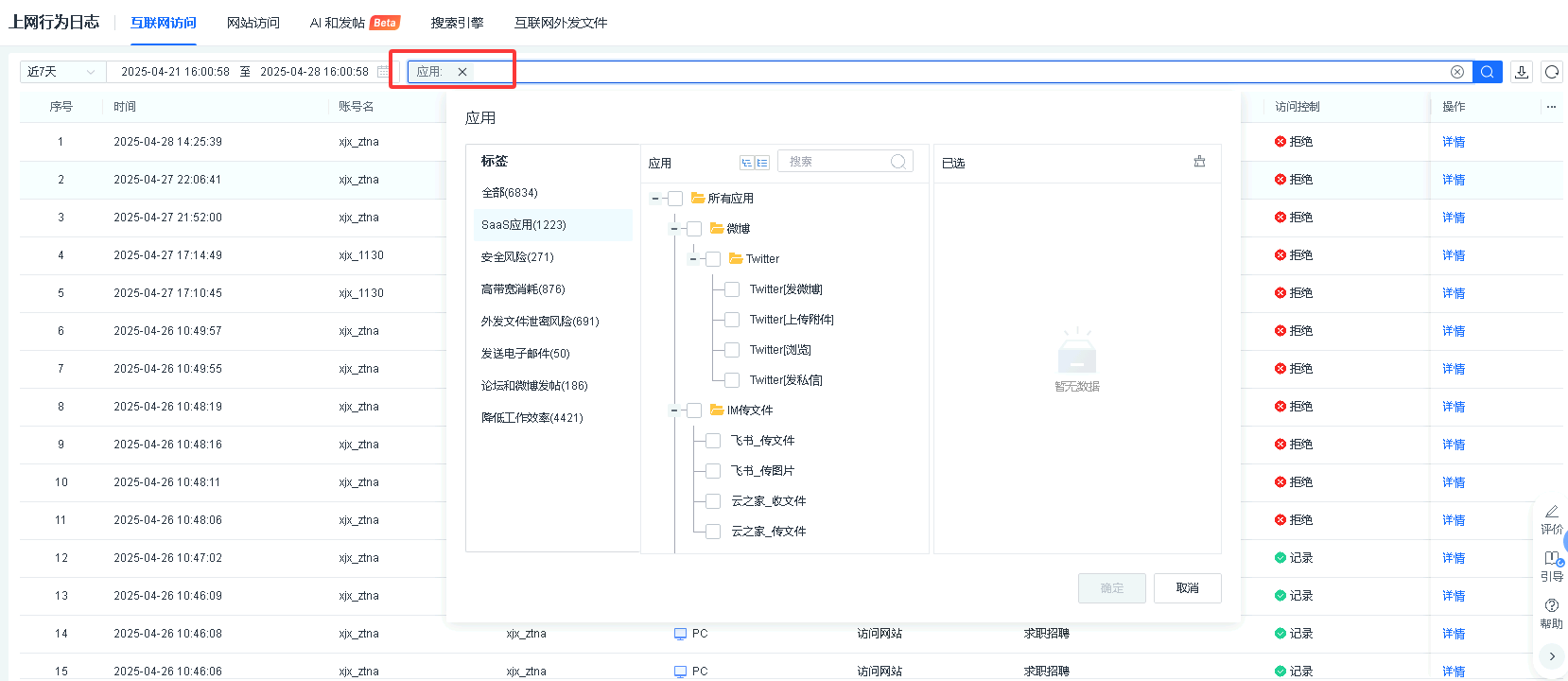Collapse the 微博 tree node
Viewport: 1568px width, 681px height.
click(x=674, y=229)
